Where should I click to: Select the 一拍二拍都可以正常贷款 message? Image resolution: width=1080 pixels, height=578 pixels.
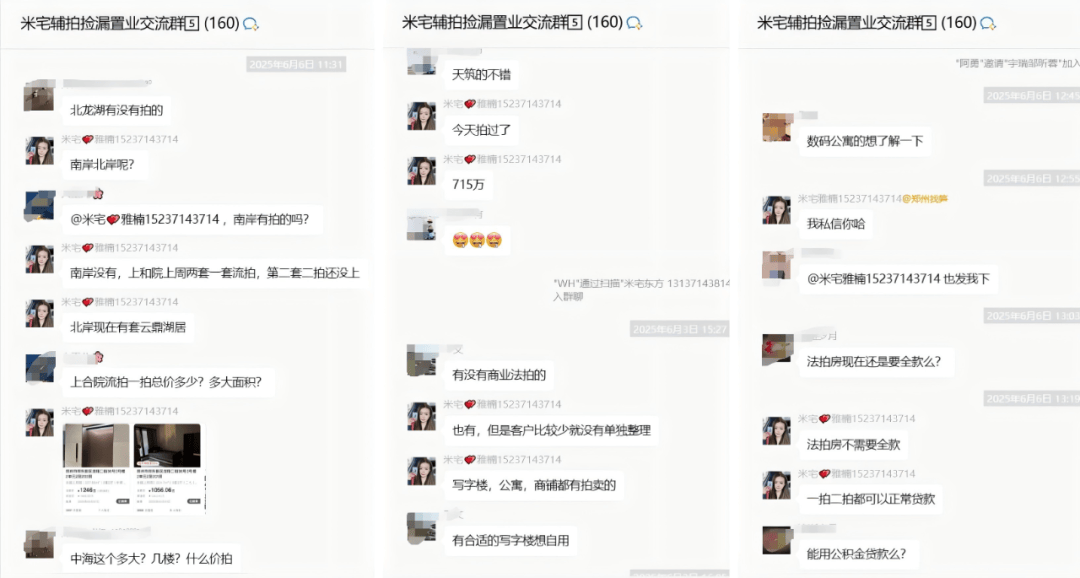tap(871, 499)
